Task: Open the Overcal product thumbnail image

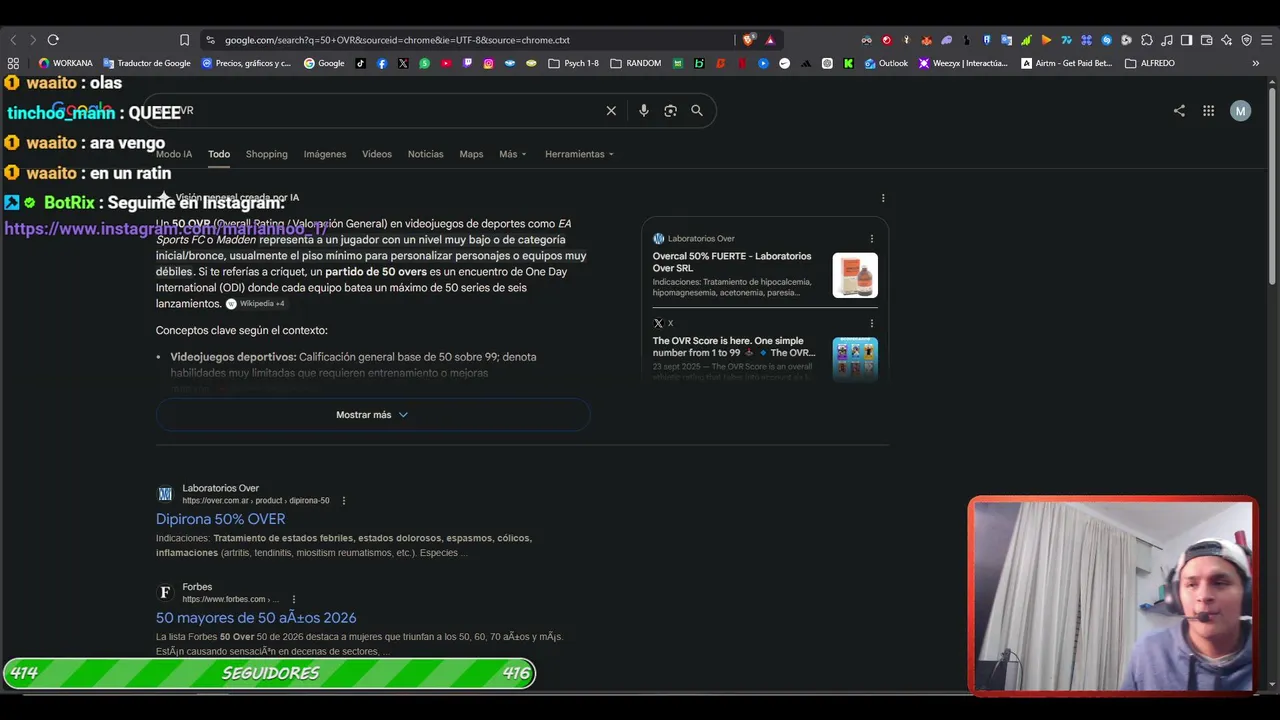Action: coord(855,275)
